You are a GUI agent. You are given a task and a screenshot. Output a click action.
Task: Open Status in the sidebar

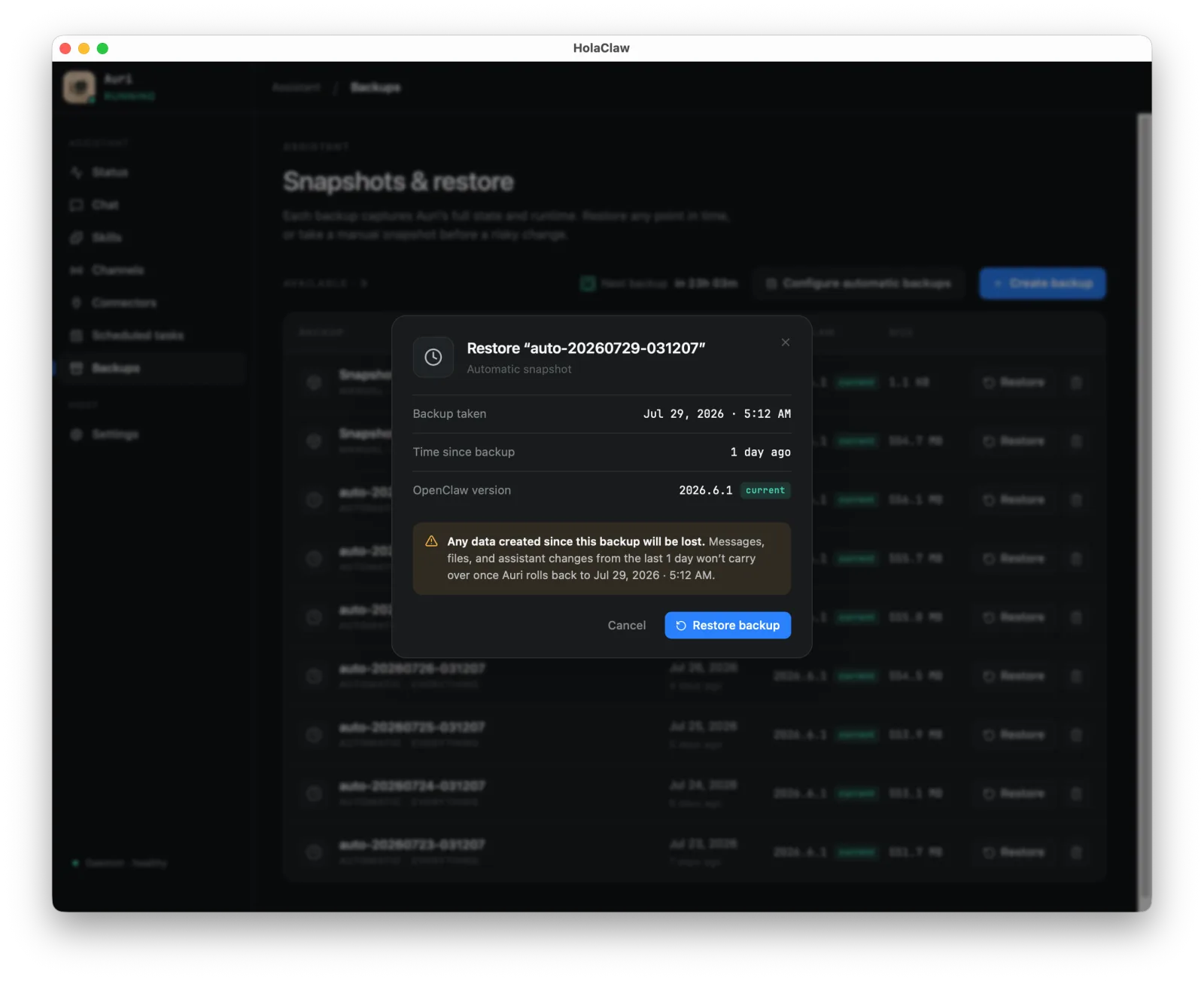[153, 172]
